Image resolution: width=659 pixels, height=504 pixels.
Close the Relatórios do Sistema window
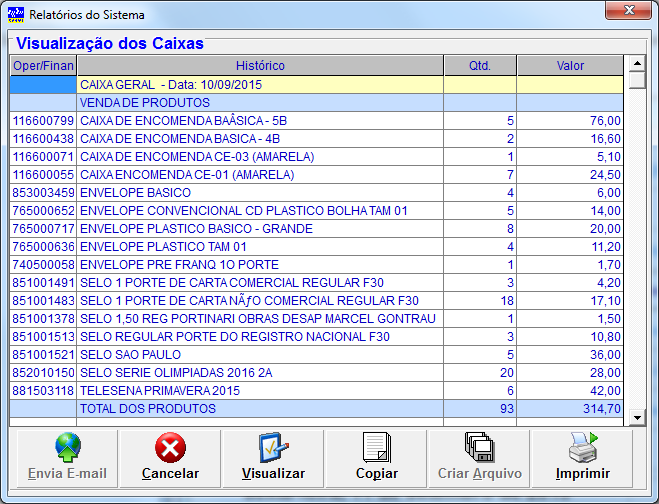pos(628,10)
